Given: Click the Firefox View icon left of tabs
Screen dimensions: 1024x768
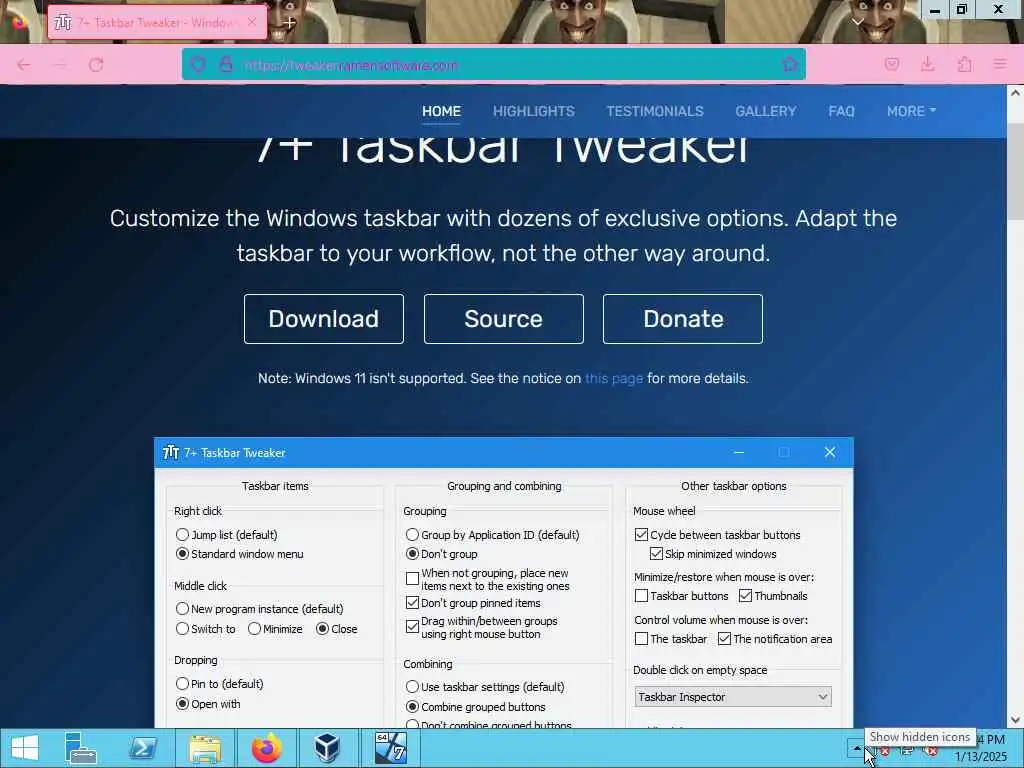Looking at the screenshot, I should pos(20,22).
